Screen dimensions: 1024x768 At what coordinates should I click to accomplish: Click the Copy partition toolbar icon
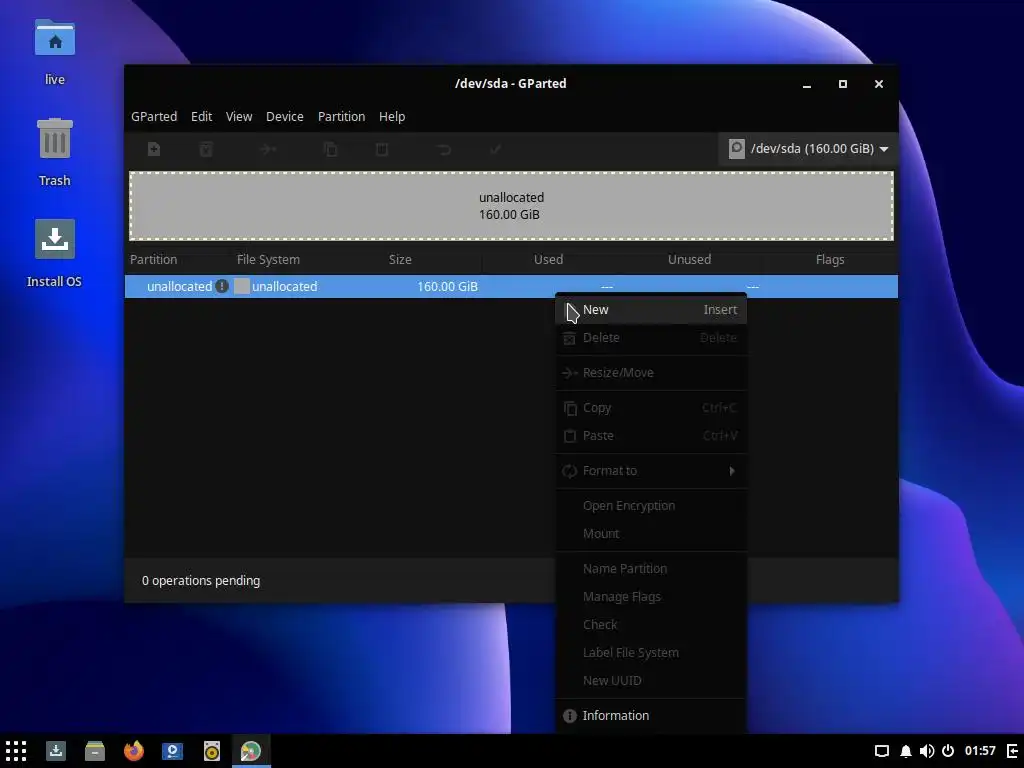point(330,150)
